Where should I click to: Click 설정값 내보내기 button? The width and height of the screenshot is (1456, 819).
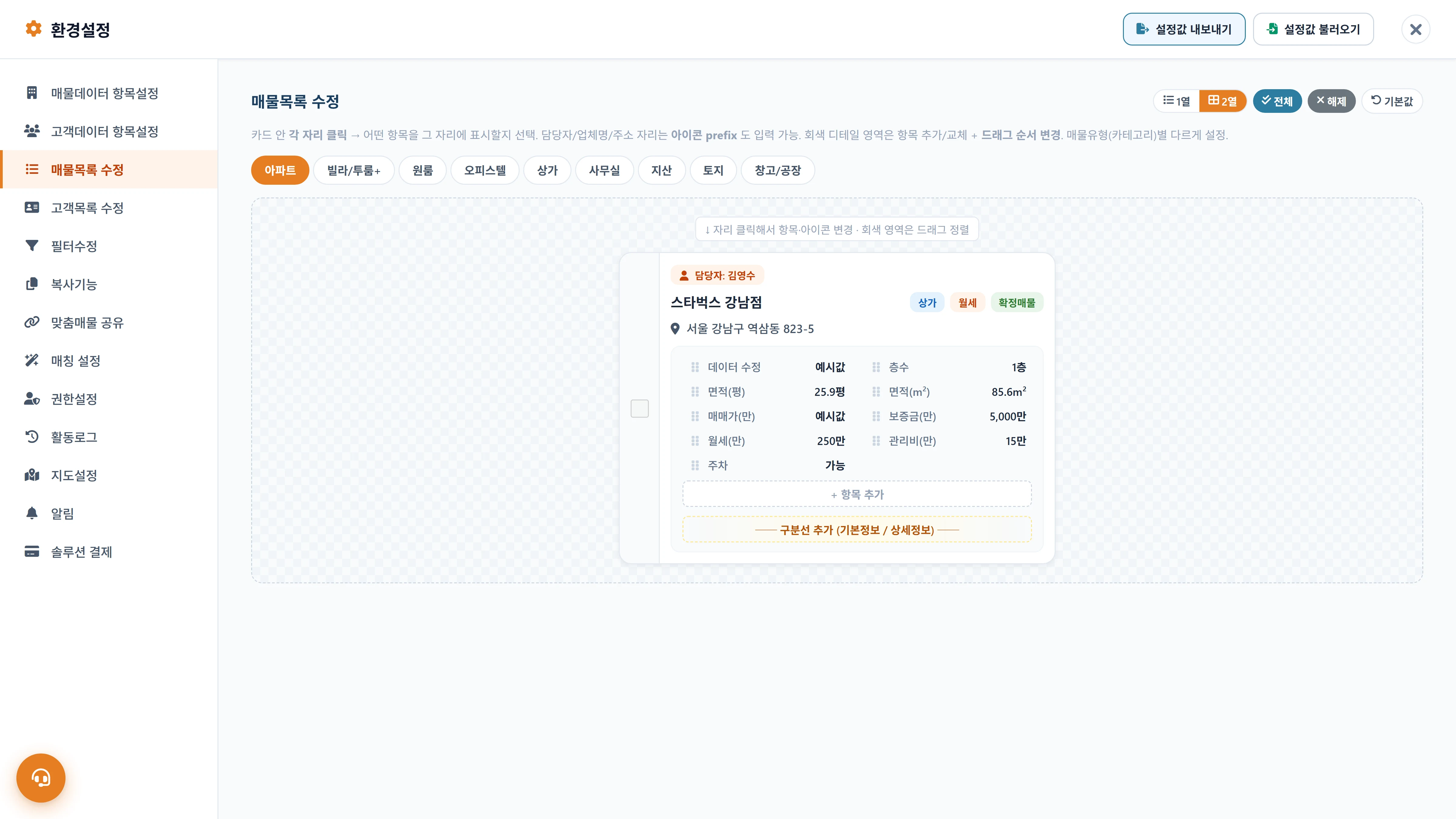point(1184,29)
